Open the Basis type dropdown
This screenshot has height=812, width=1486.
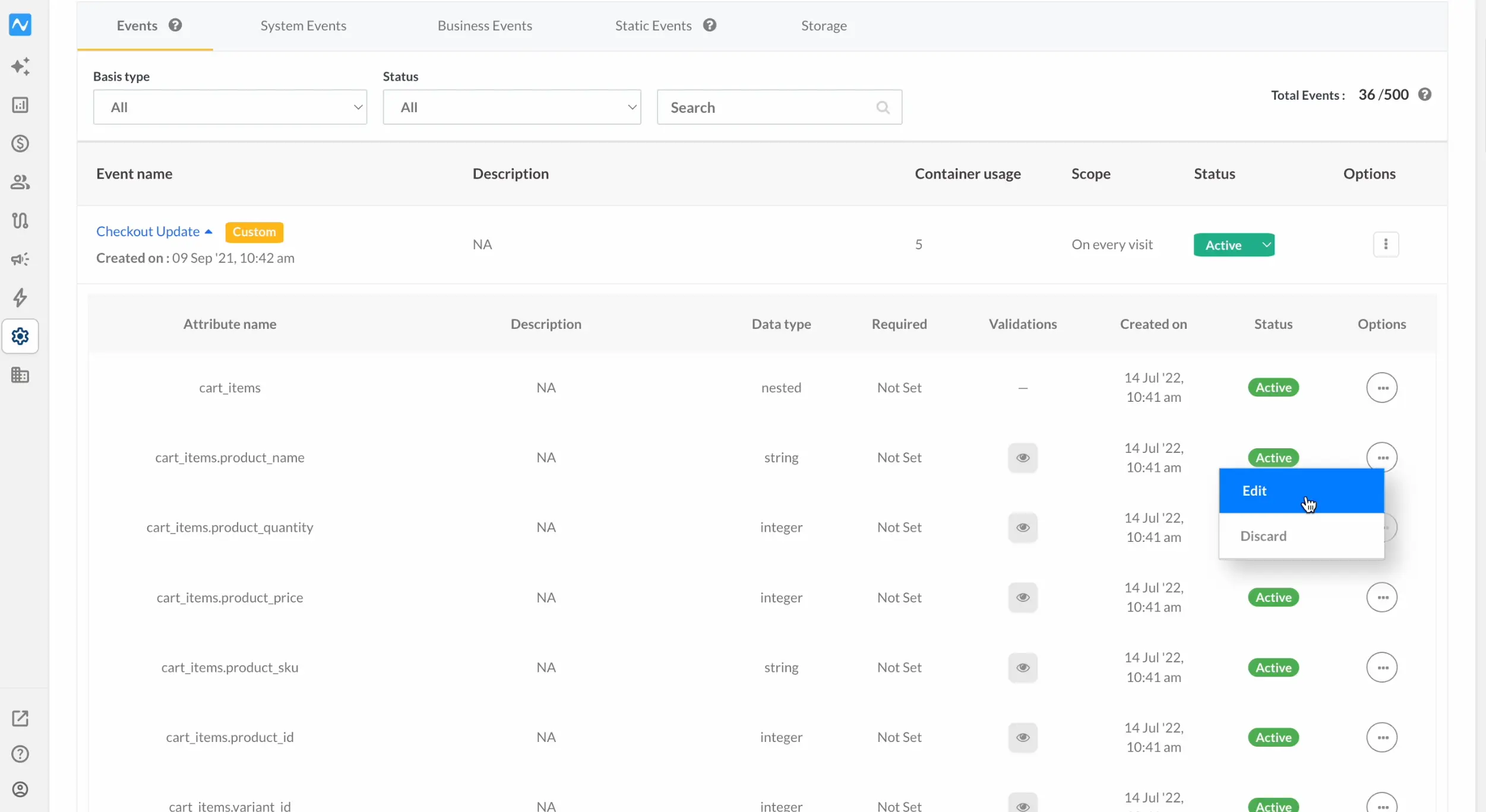pos(230,107)
